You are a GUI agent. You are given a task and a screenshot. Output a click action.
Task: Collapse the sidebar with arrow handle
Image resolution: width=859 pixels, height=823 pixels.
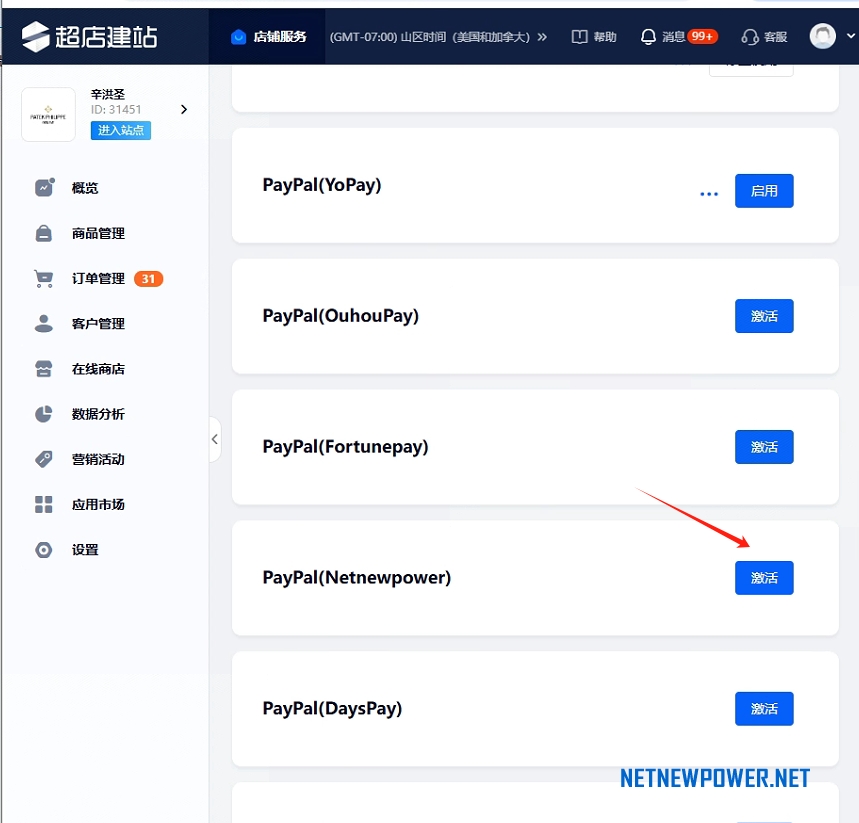click(215, 439)
